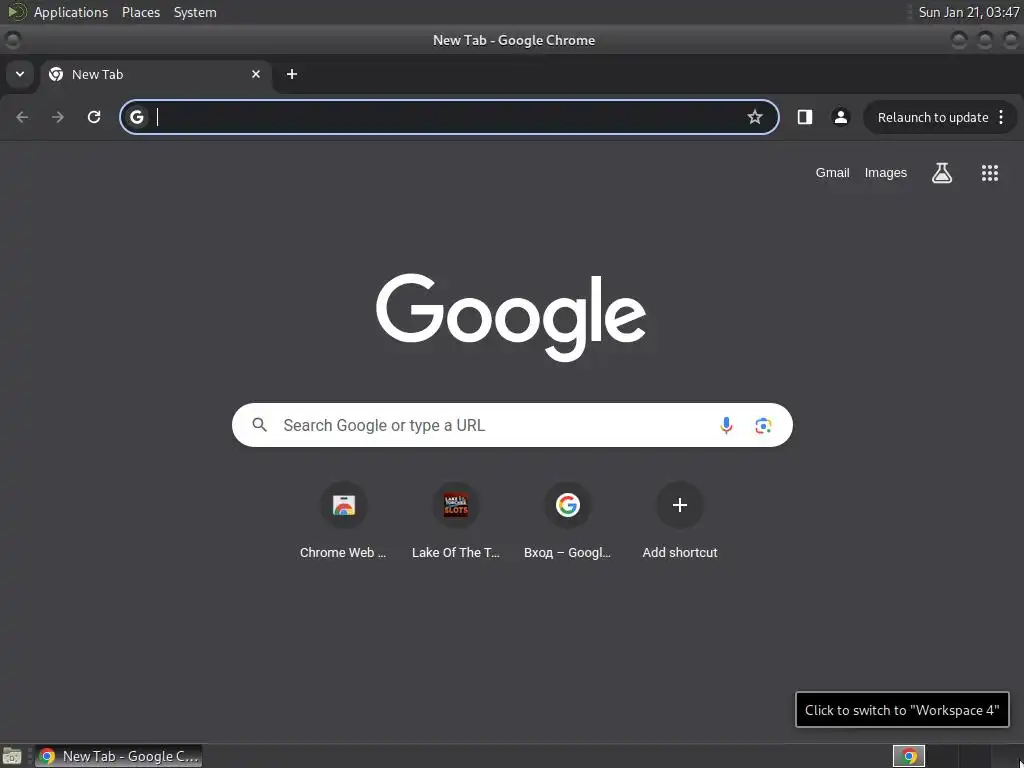The width and height of the screenshot is (1024, 768).
Task: Open the side panel icon
Action: click(x=805, y=117)
